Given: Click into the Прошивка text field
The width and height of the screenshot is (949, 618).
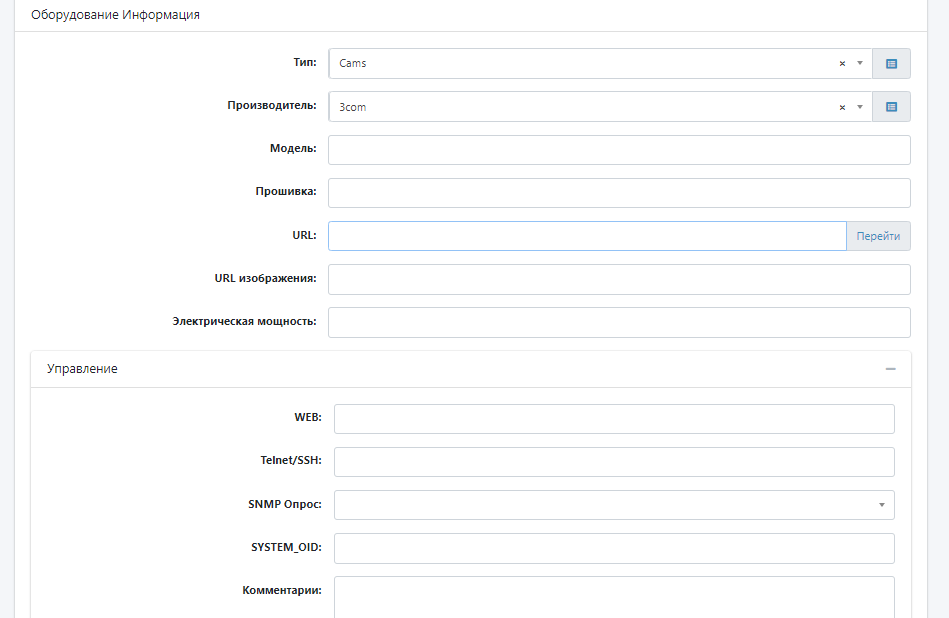Looking at the screenshot, I should tap(619, 193).
